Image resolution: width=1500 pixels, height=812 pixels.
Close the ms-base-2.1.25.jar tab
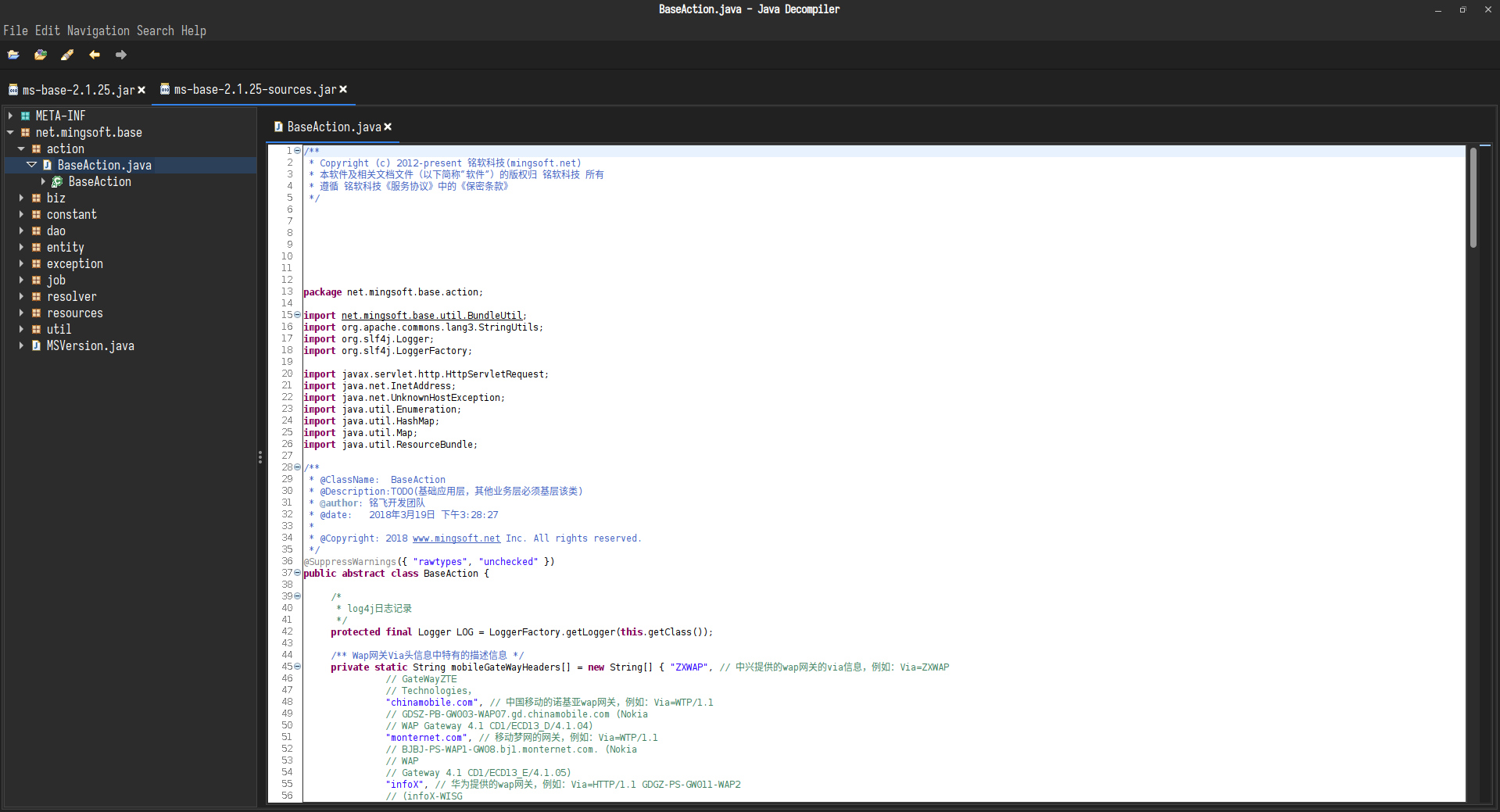141,90
